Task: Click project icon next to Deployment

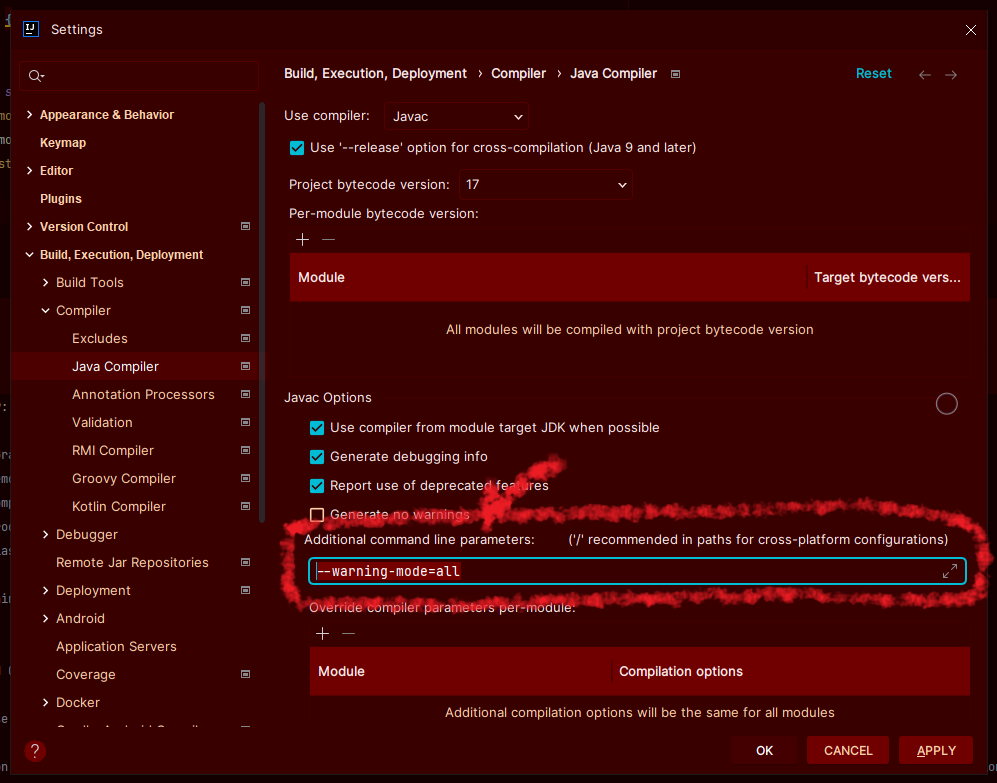Action: 245,590
